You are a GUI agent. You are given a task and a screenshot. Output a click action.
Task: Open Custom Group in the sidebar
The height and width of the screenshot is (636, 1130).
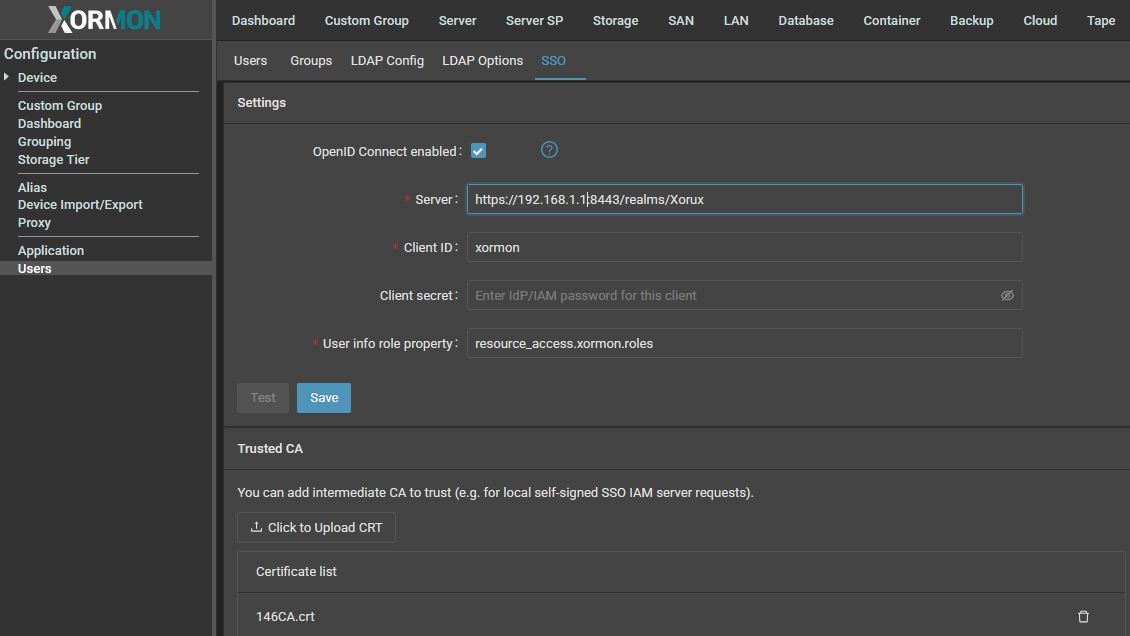60,106
